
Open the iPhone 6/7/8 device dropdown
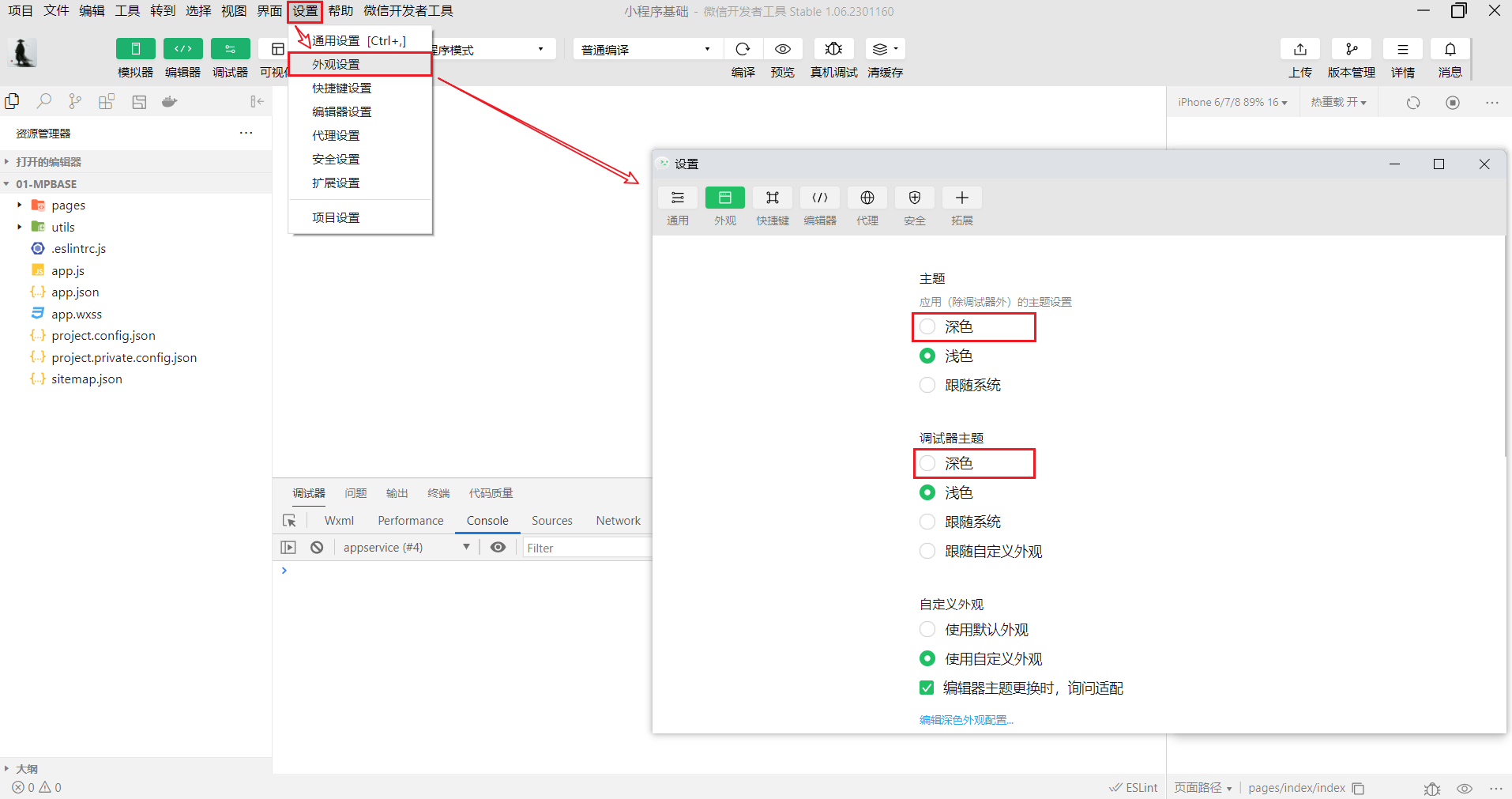coord(1232,103)
